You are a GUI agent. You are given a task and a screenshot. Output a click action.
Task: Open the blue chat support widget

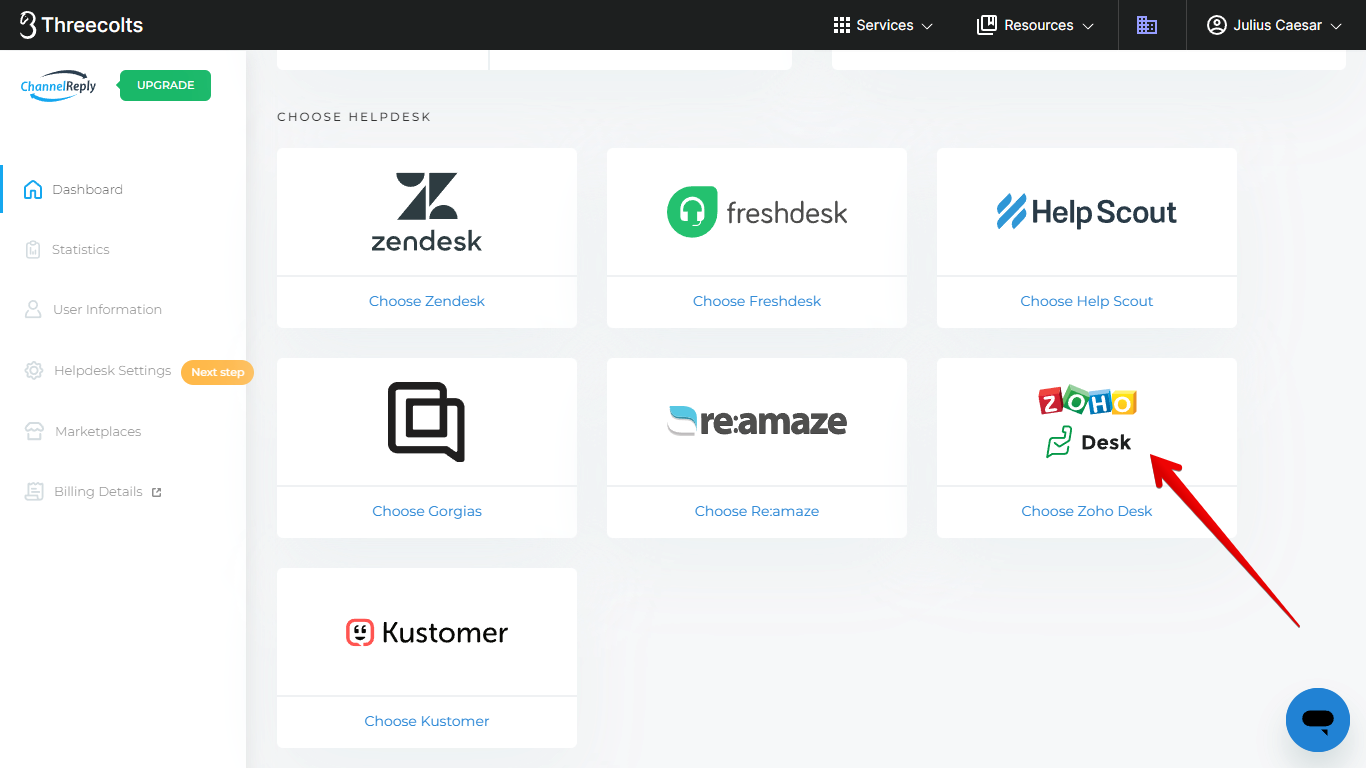pyautogui.click(x=1318, y=720)
